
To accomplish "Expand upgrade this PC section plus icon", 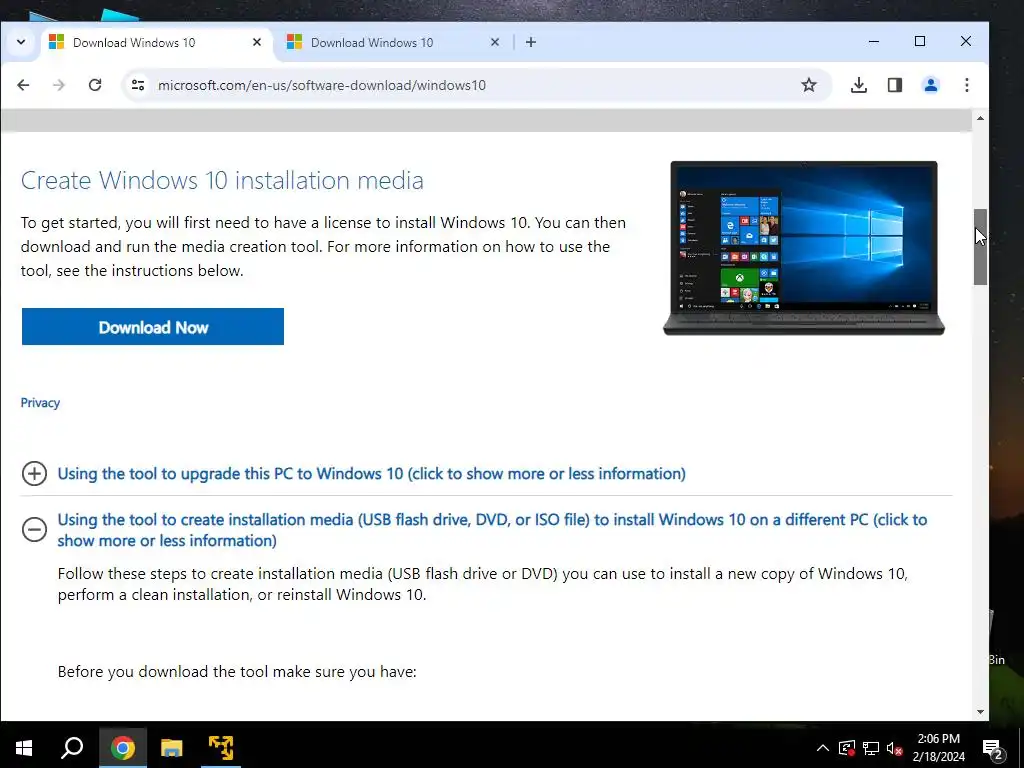I will pyautogui.click(x=34, y=473).
